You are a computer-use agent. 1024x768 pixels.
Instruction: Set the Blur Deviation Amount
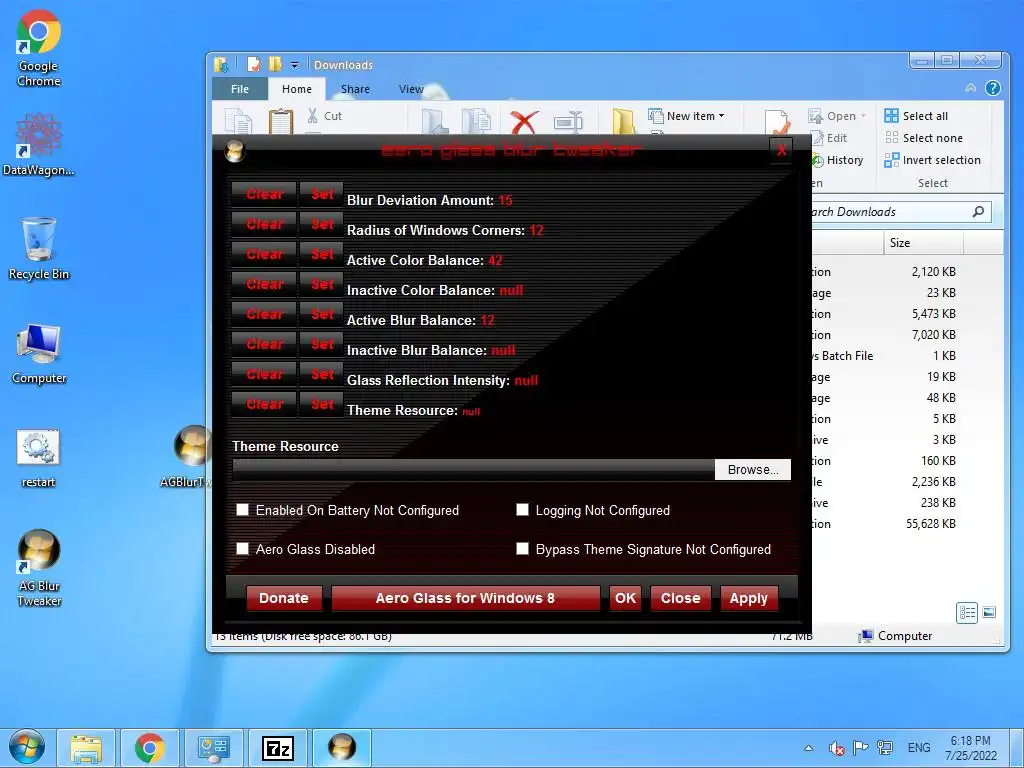(321, 194)
